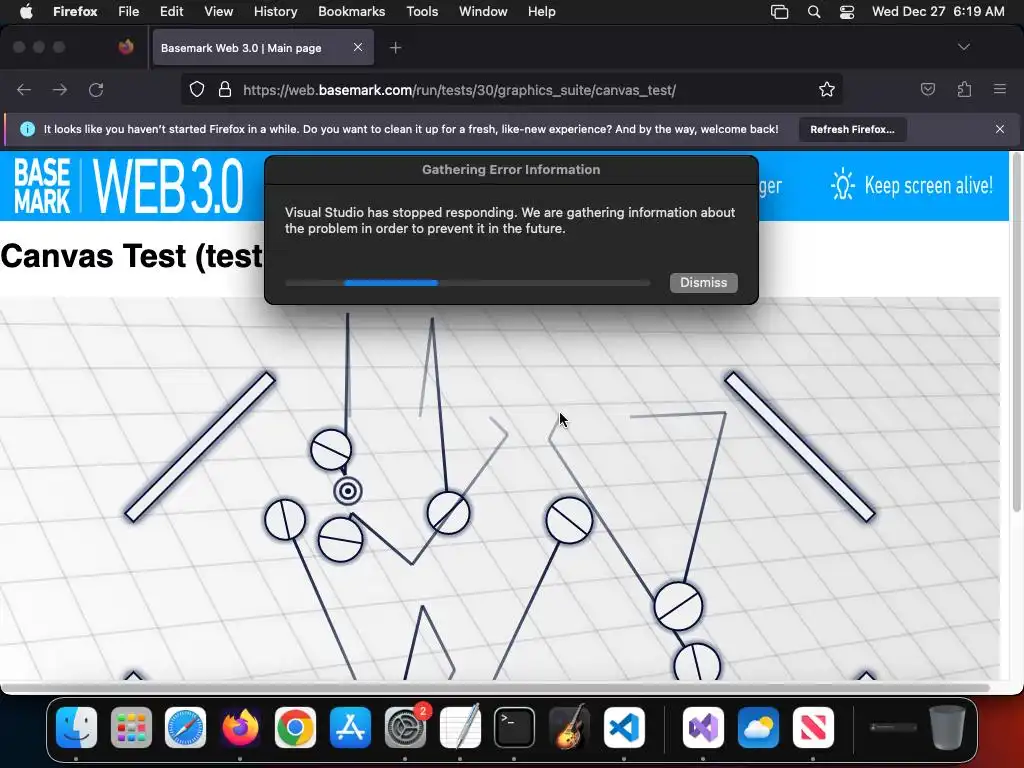Click the minimized item in Dock
This screenshot has width=1024, height=768.
893,728
